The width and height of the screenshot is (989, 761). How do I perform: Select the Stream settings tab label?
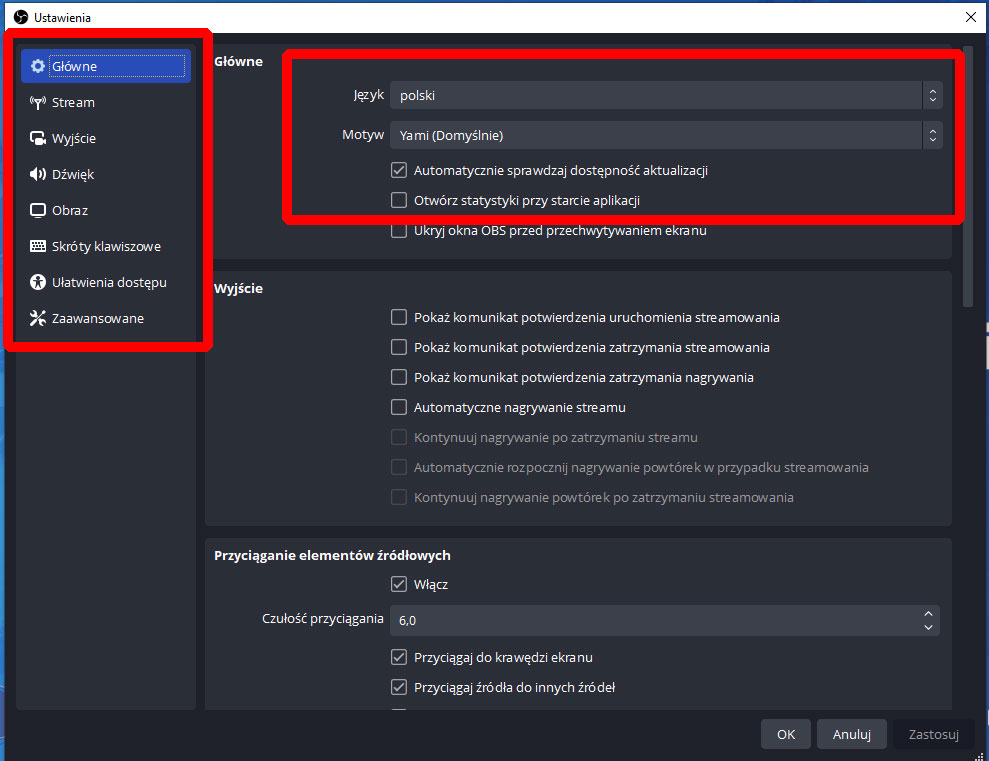point(73,103)
